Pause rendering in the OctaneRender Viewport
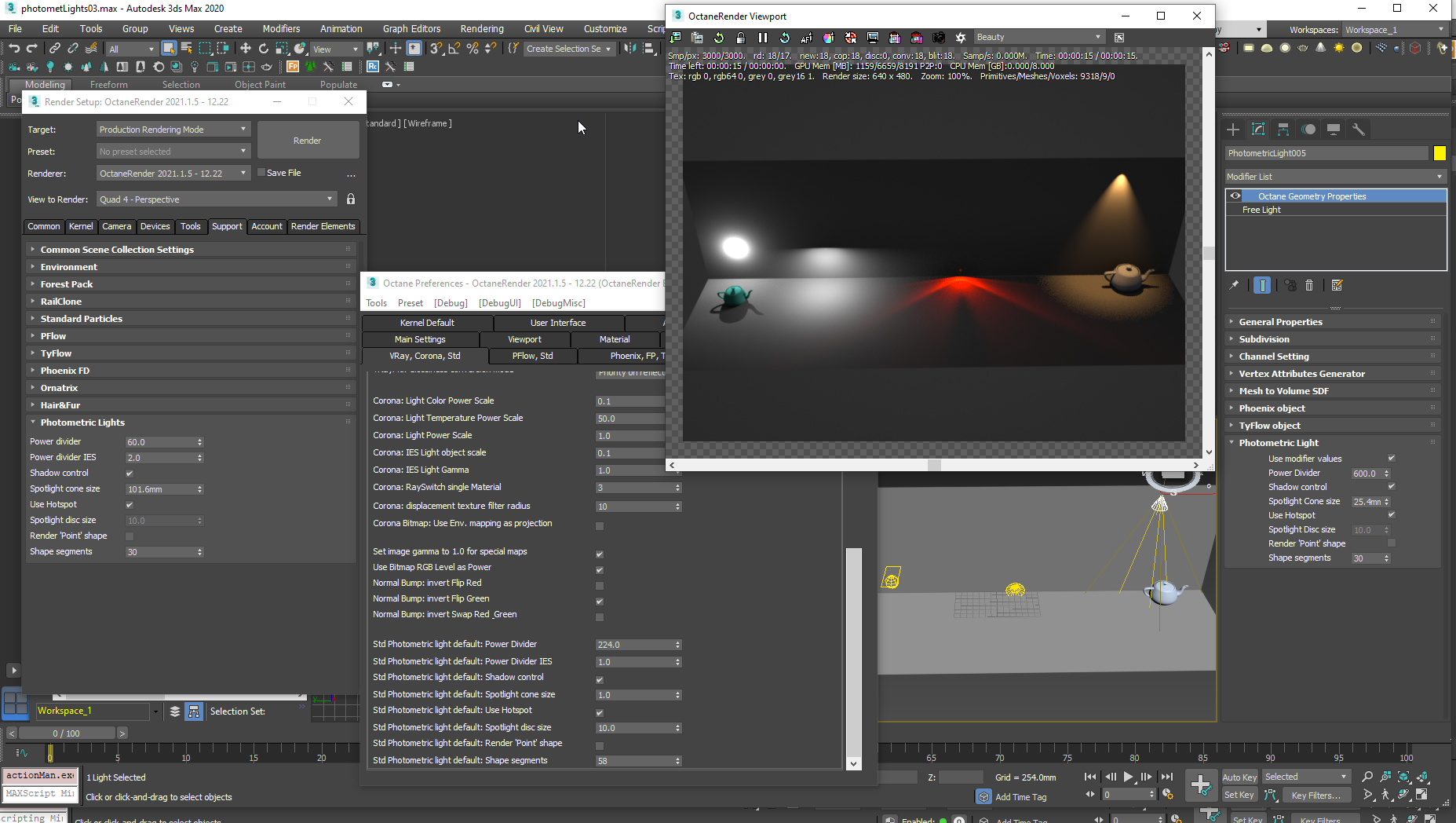 click(x=762, y=38)
